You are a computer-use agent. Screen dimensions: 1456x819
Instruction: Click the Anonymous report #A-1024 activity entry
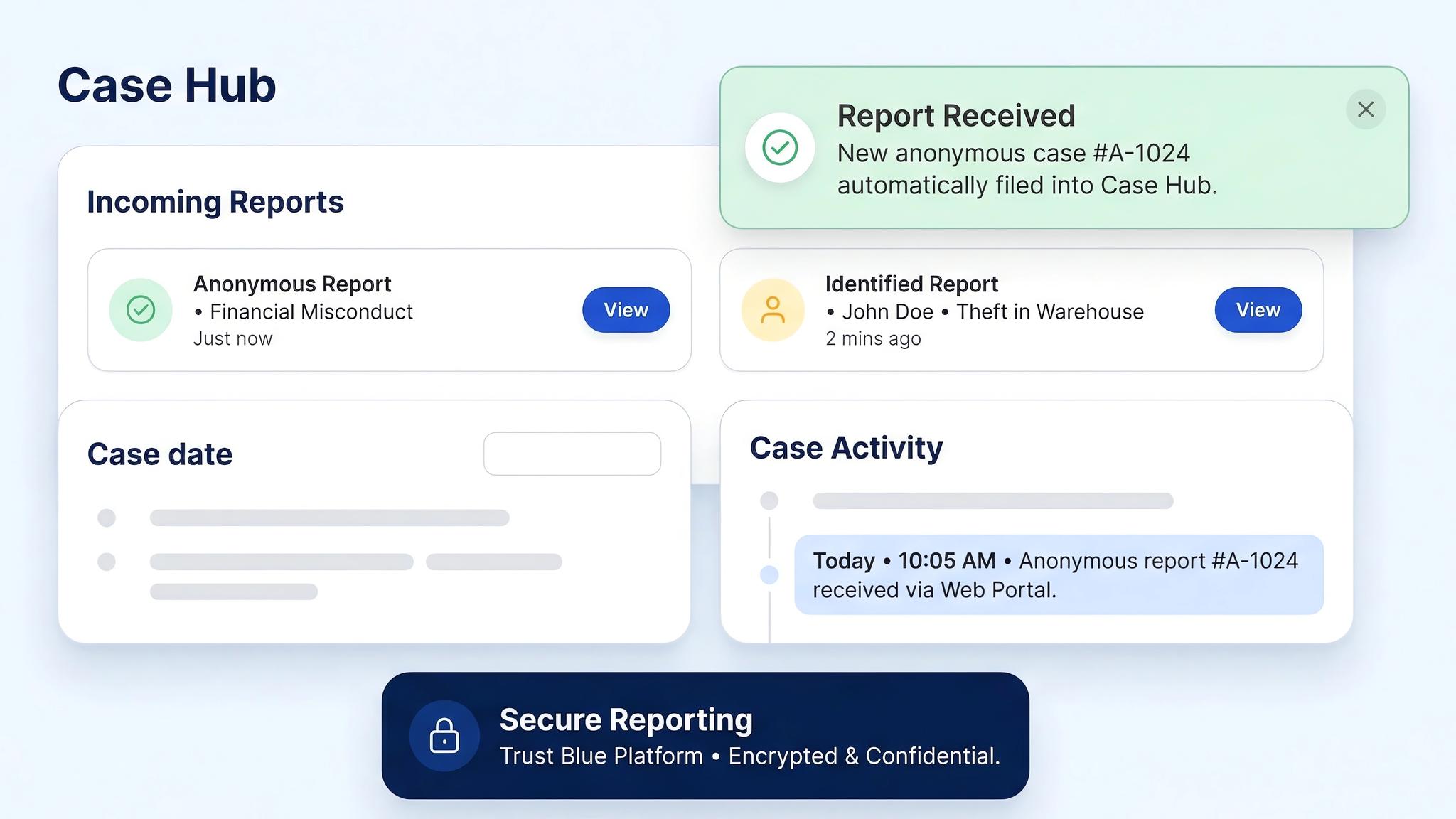(x=1059, y=574)
